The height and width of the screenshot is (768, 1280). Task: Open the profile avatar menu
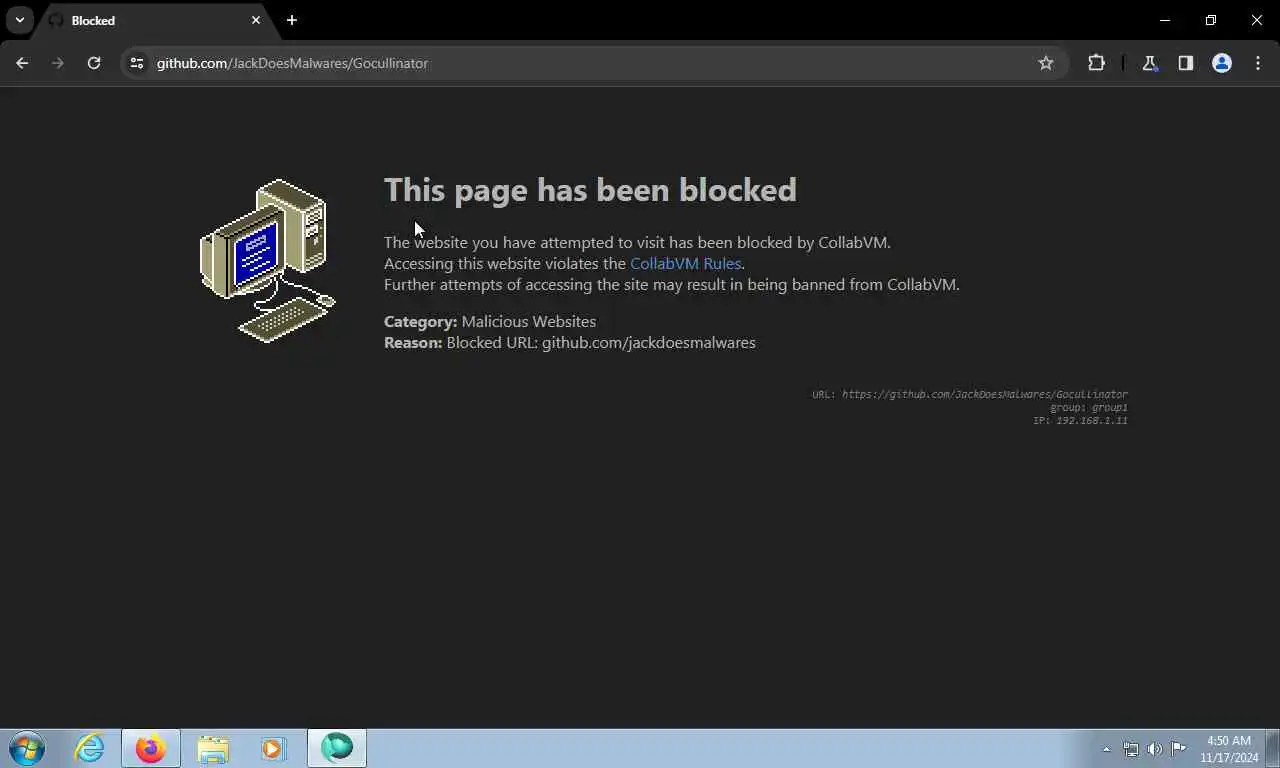[1222, 63]
